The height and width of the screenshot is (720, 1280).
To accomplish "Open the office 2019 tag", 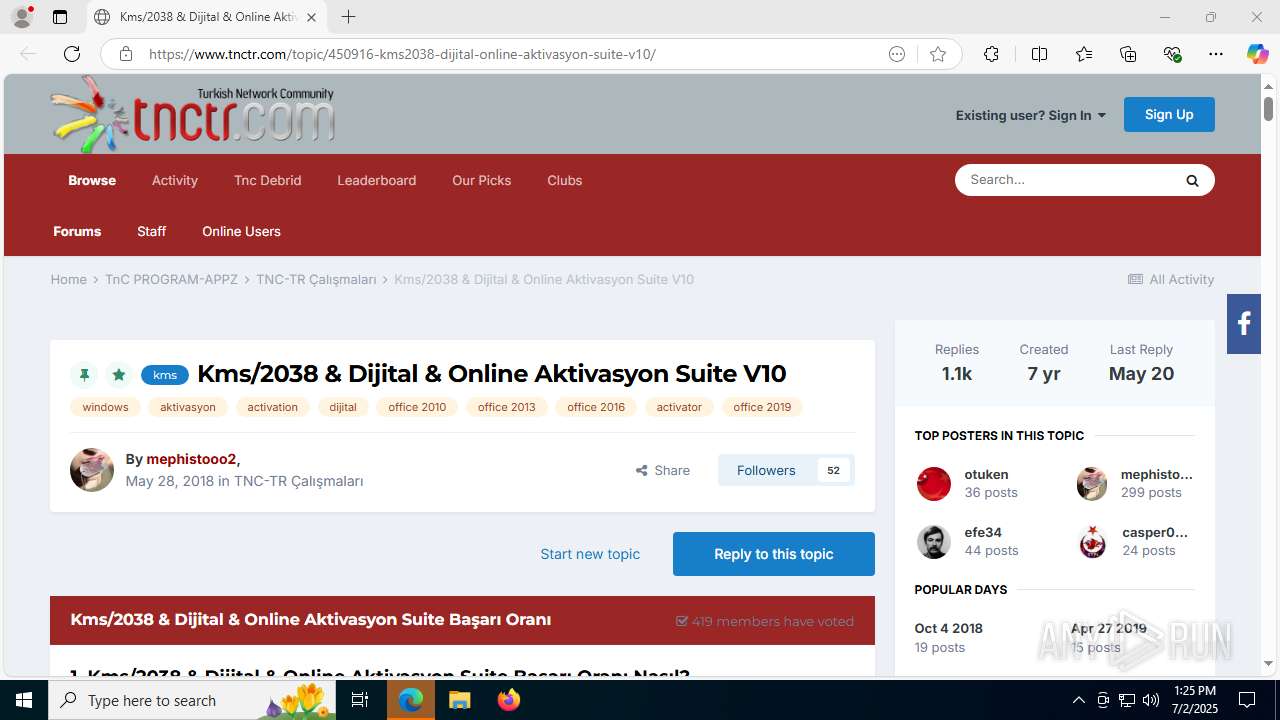I will click(x=762, y=407).
